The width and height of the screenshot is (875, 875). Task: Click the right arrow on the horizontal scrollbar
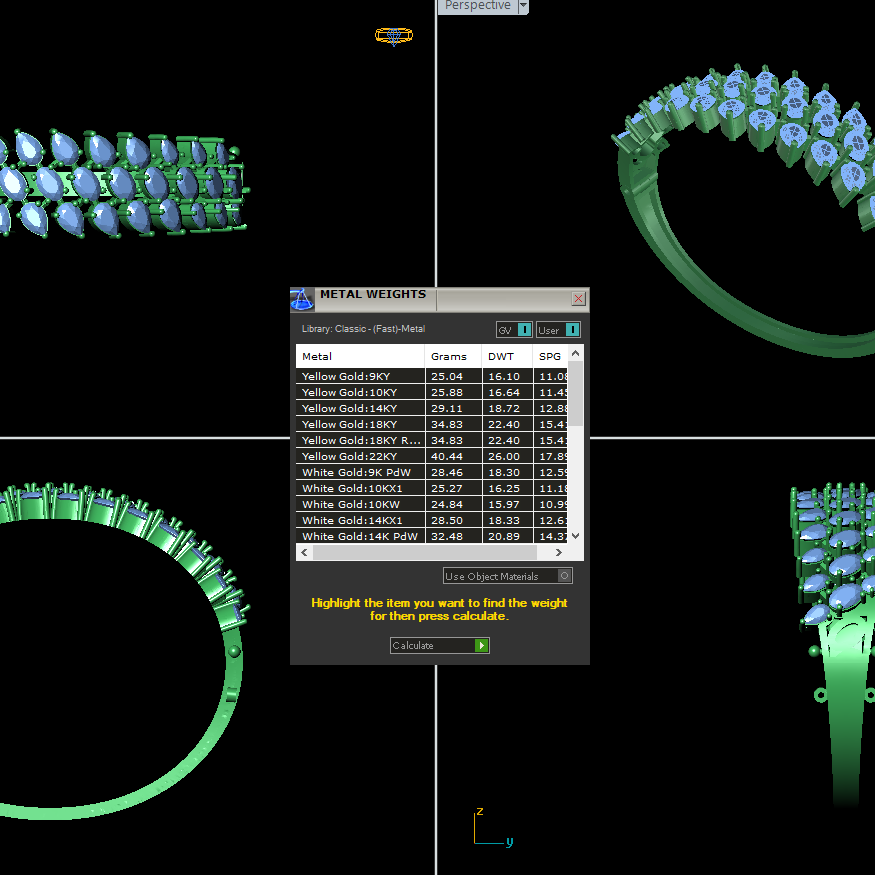click(558, 552)
